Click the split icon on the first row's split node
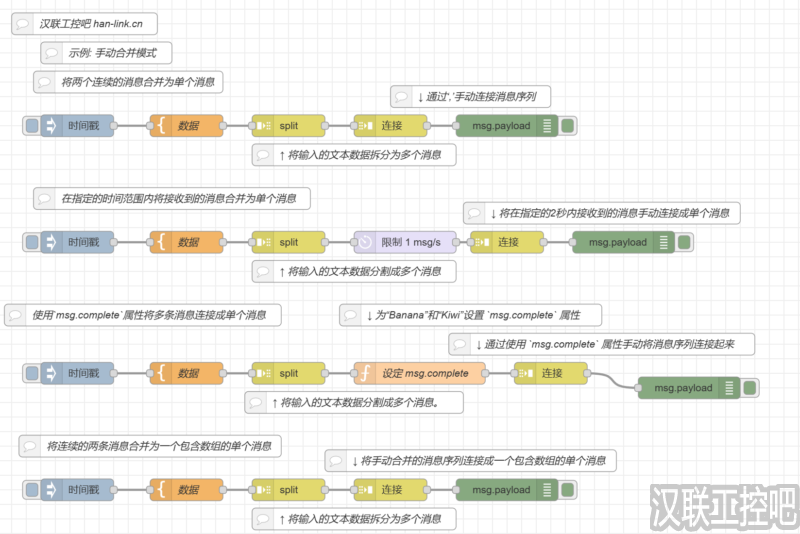This screenshot has height=534, width=800. [263, 126]
